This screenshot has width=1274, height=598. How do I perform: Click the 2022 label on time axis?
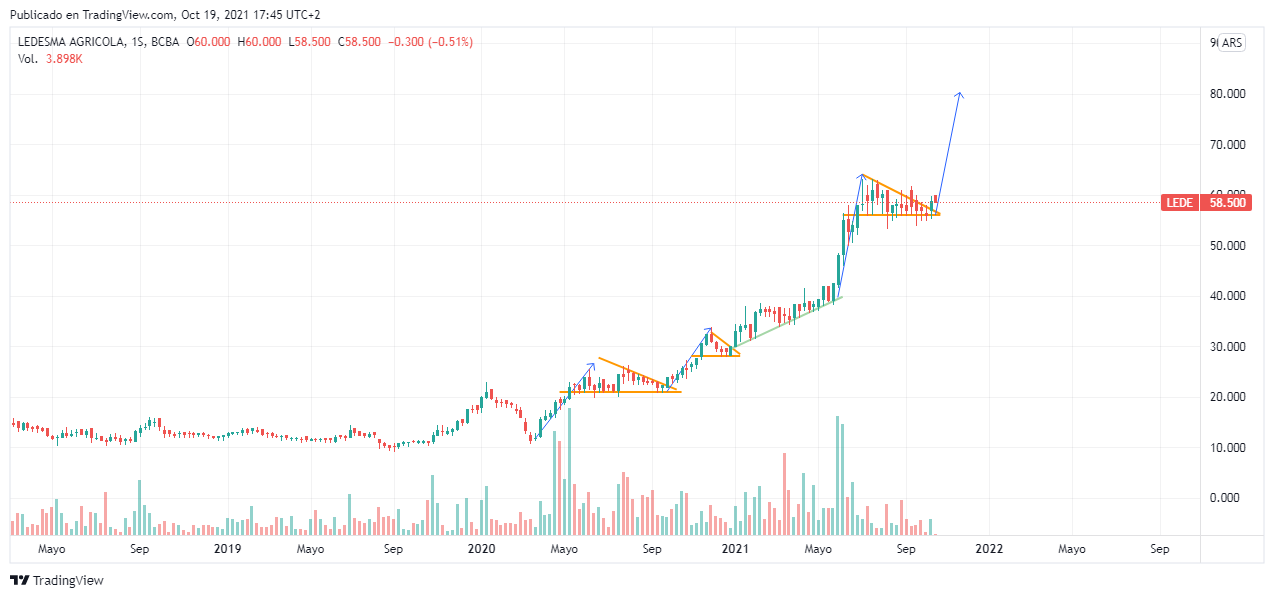click(x=989, y=549)
